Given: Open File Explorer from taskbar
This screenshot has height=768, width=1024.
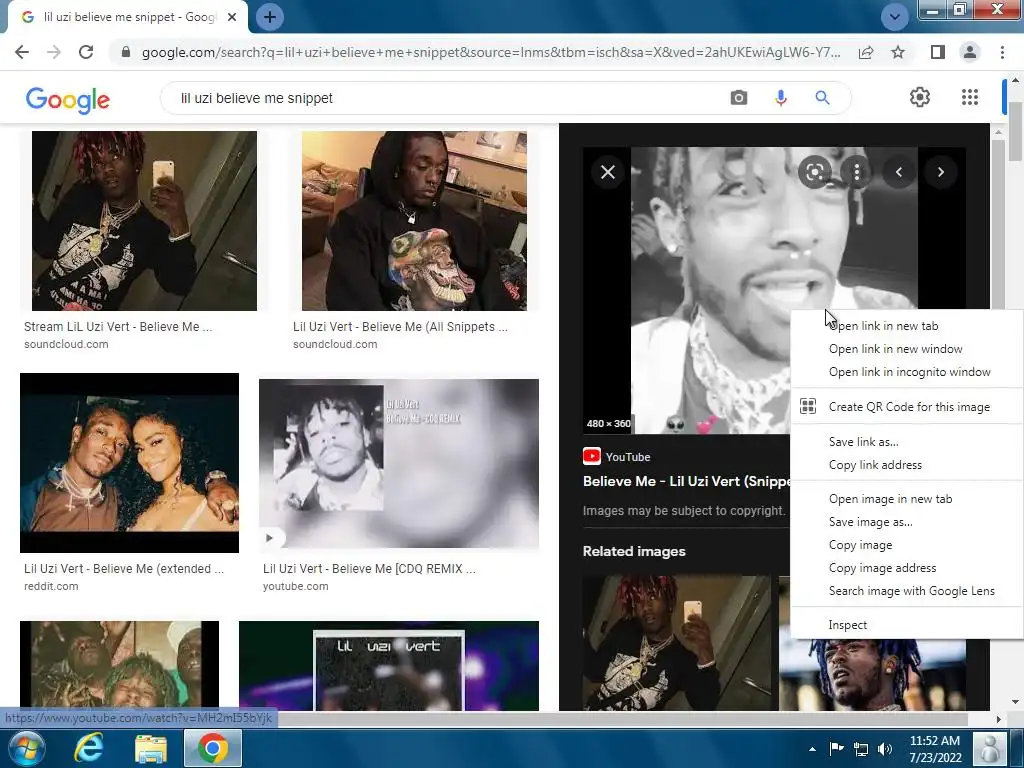Looking at the screenshot, I should tap(151, 748).
